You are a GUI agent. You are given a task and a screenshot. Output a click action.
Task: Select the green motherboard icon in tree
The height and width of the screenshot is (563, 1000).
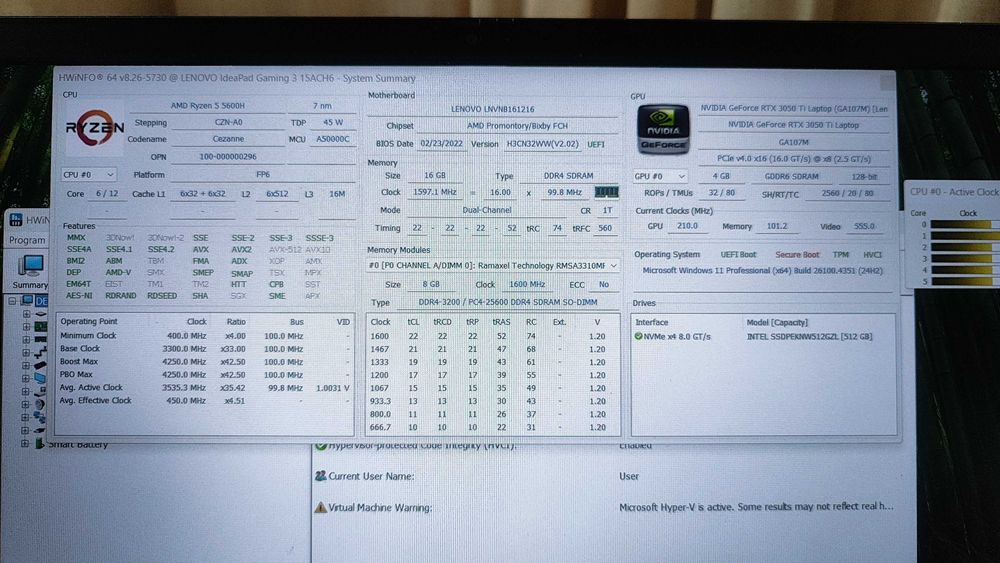[40, 326]
